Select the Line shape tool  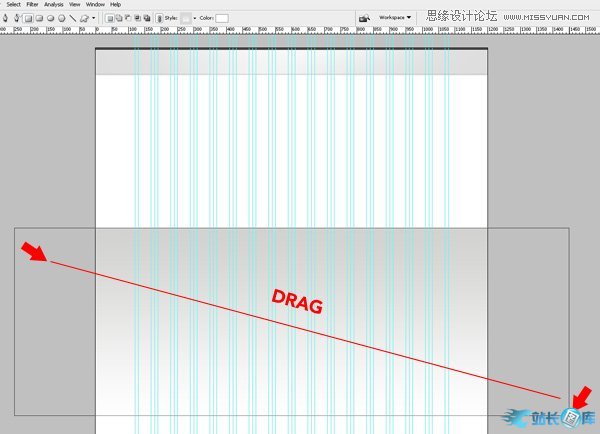[72, 18]
